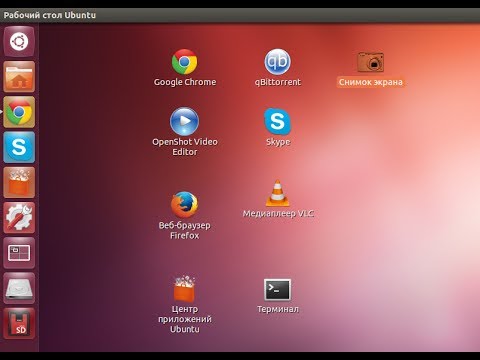
Task: Launch Chrome from the launcher sidebar
Action: [19, 112]
